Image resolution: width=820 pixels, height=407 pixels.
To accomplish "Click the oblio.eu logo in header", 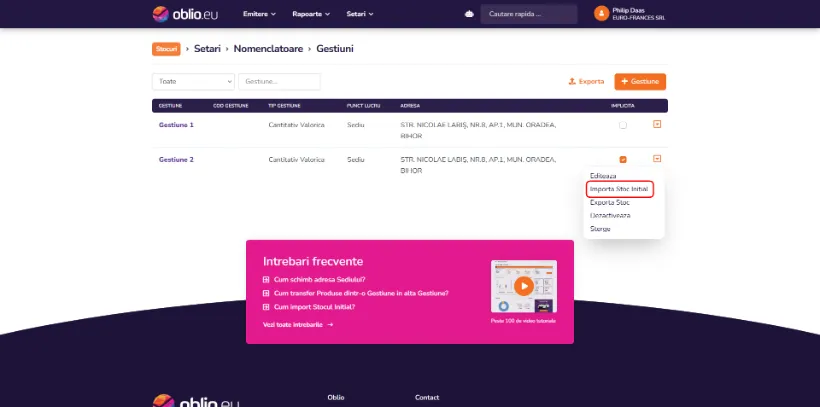I will tap(184, 14).
